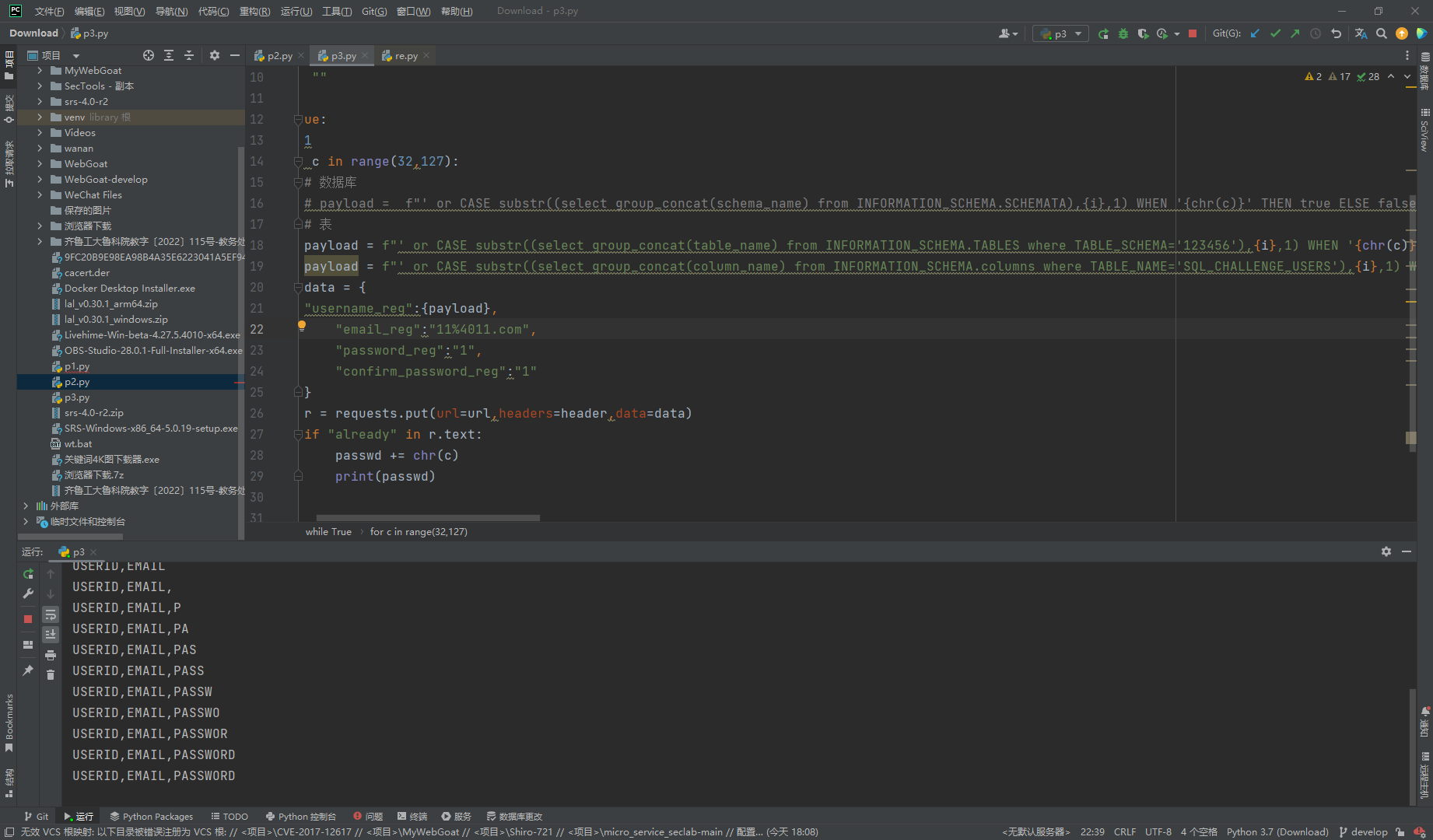Open the user account dropdown

point(1008,33)
